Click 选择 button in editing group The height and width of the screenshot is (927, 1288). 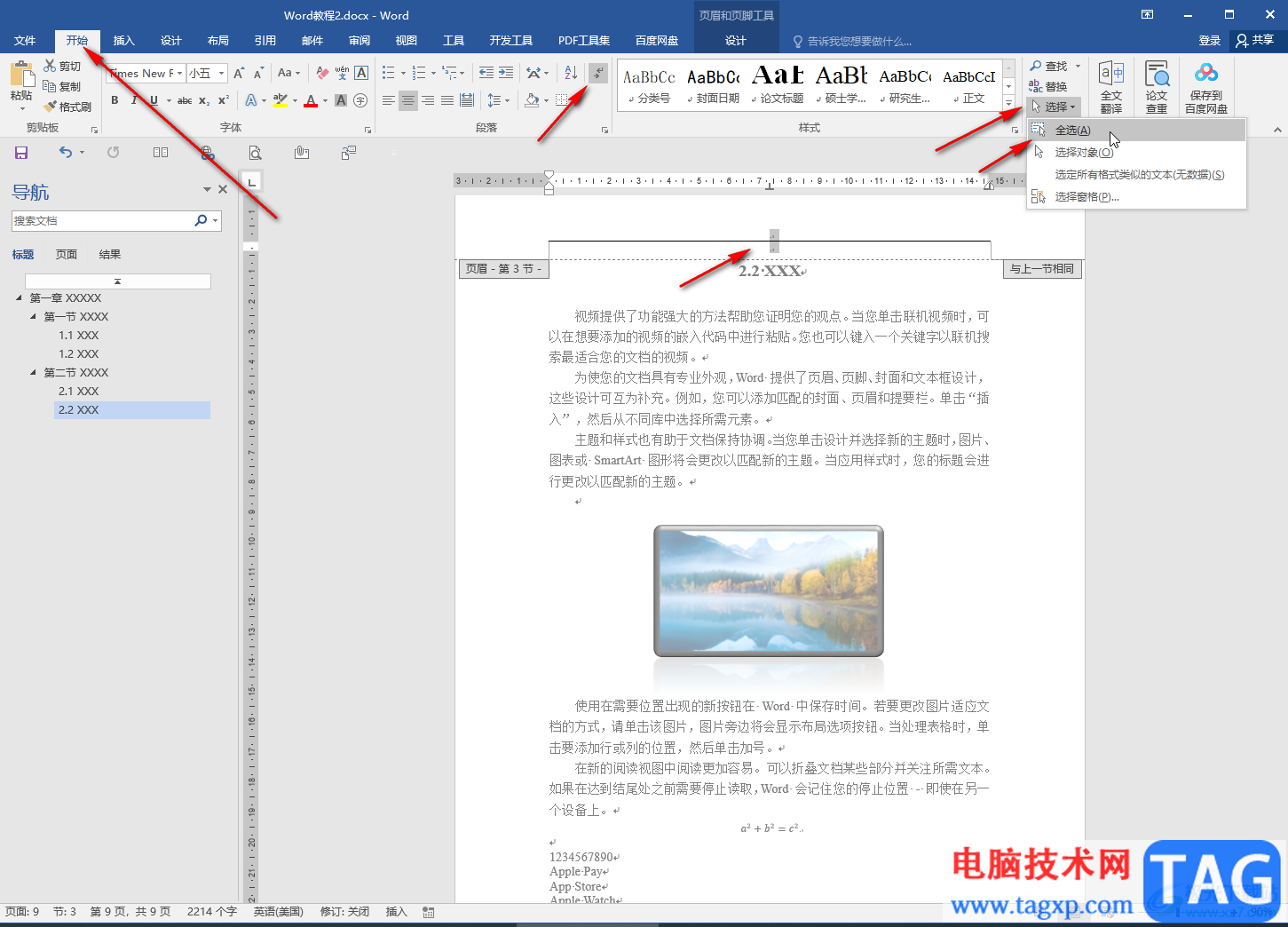[1054, 107]
